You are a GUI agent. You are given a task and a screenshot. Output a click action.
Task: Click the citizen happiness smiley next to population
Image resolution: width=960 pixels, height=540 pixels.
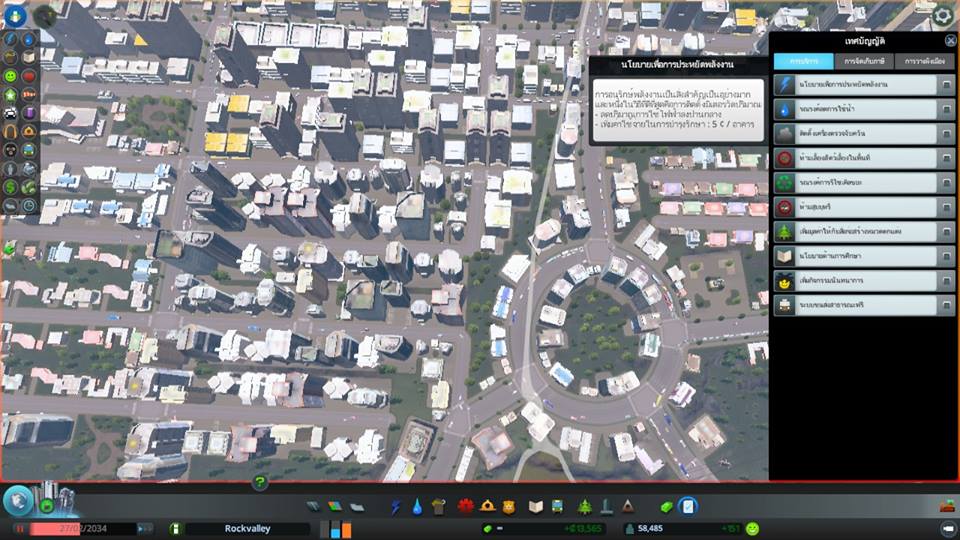(752, 528)
